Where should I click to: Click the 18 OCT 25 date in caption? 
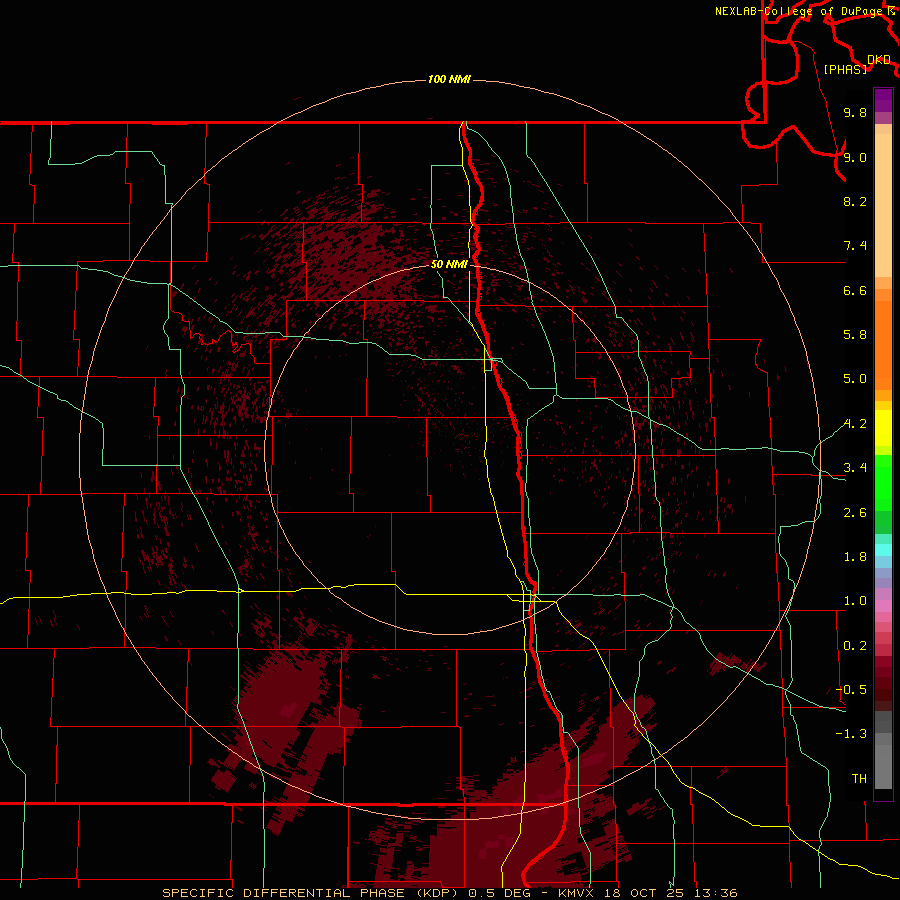tap(644, 893)
